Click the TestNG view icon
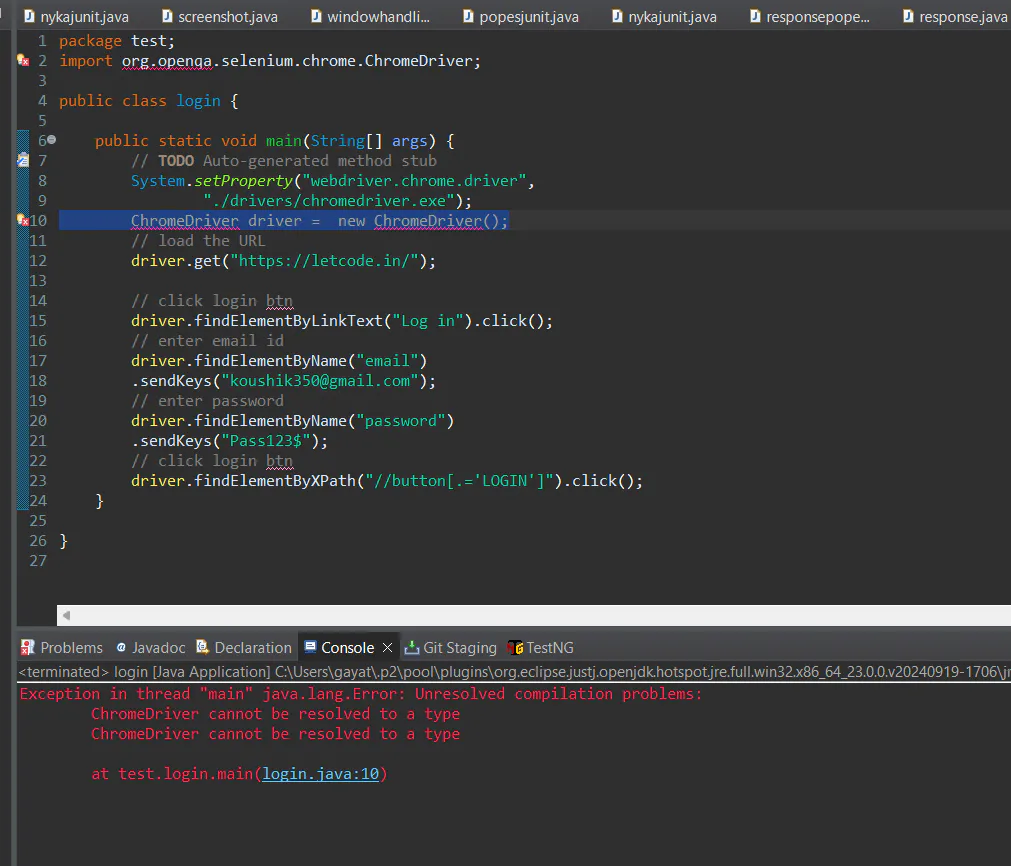The height and width of the screenshot is (866, 1011). tap(515, 647)
